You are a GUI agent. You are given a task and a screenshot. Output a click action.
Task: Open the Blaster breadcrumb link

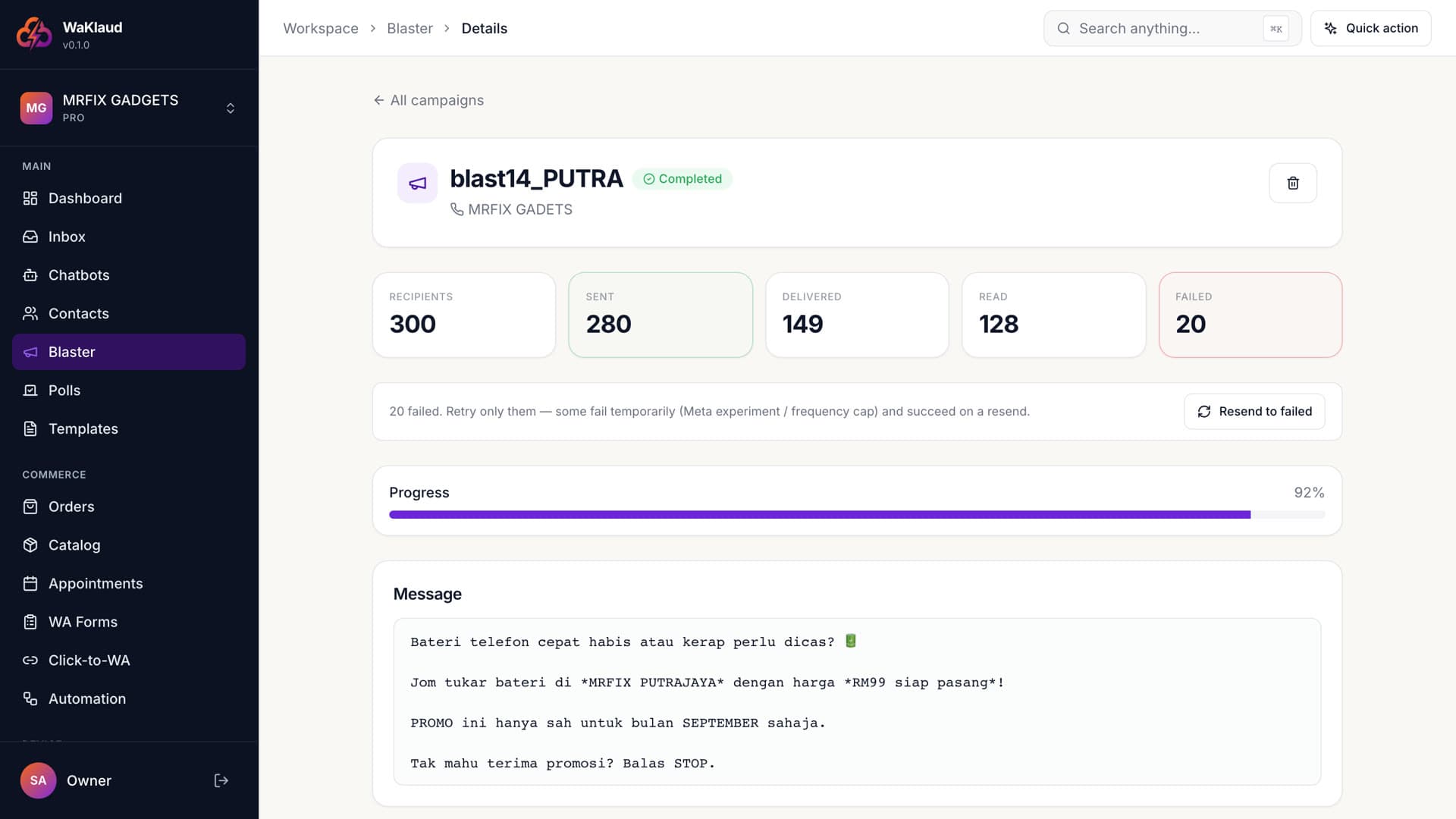coord(409,28)
